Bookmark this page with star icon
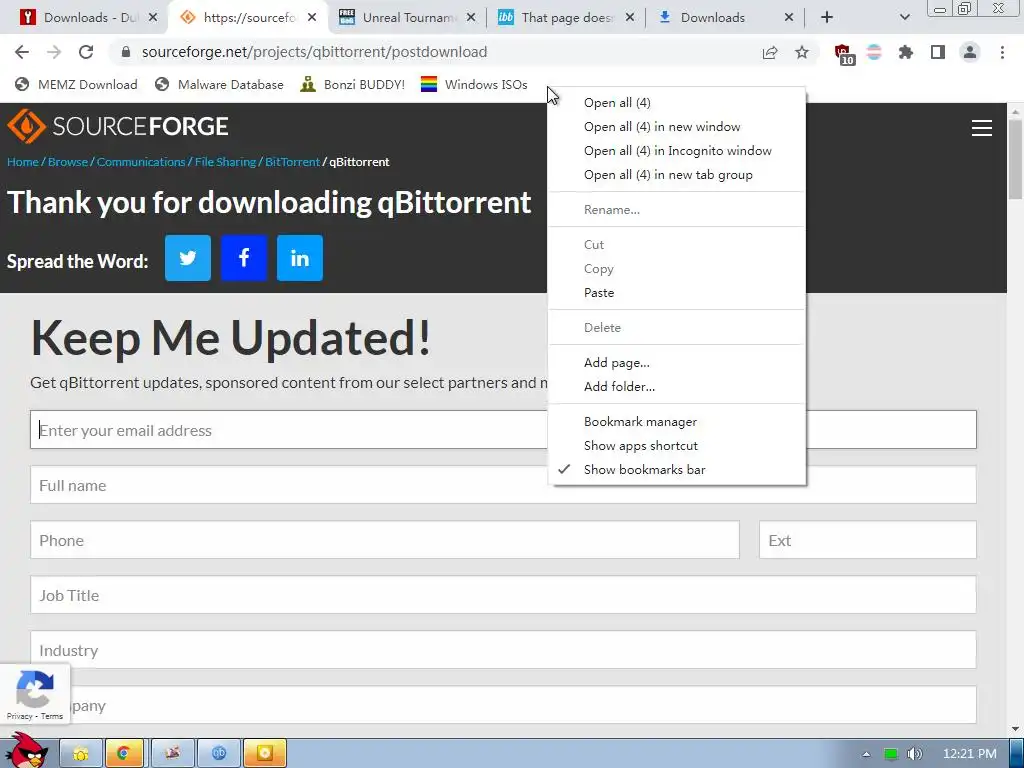 802,52
